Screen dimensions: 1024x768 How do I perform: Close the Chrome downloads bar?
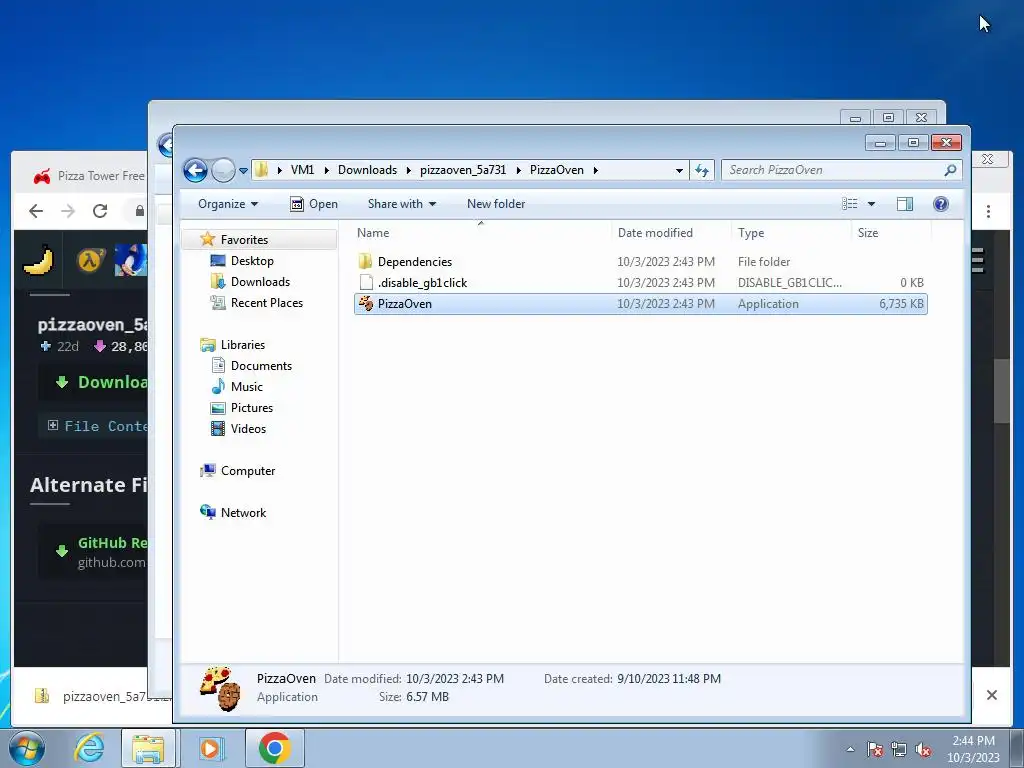(991, 695)
